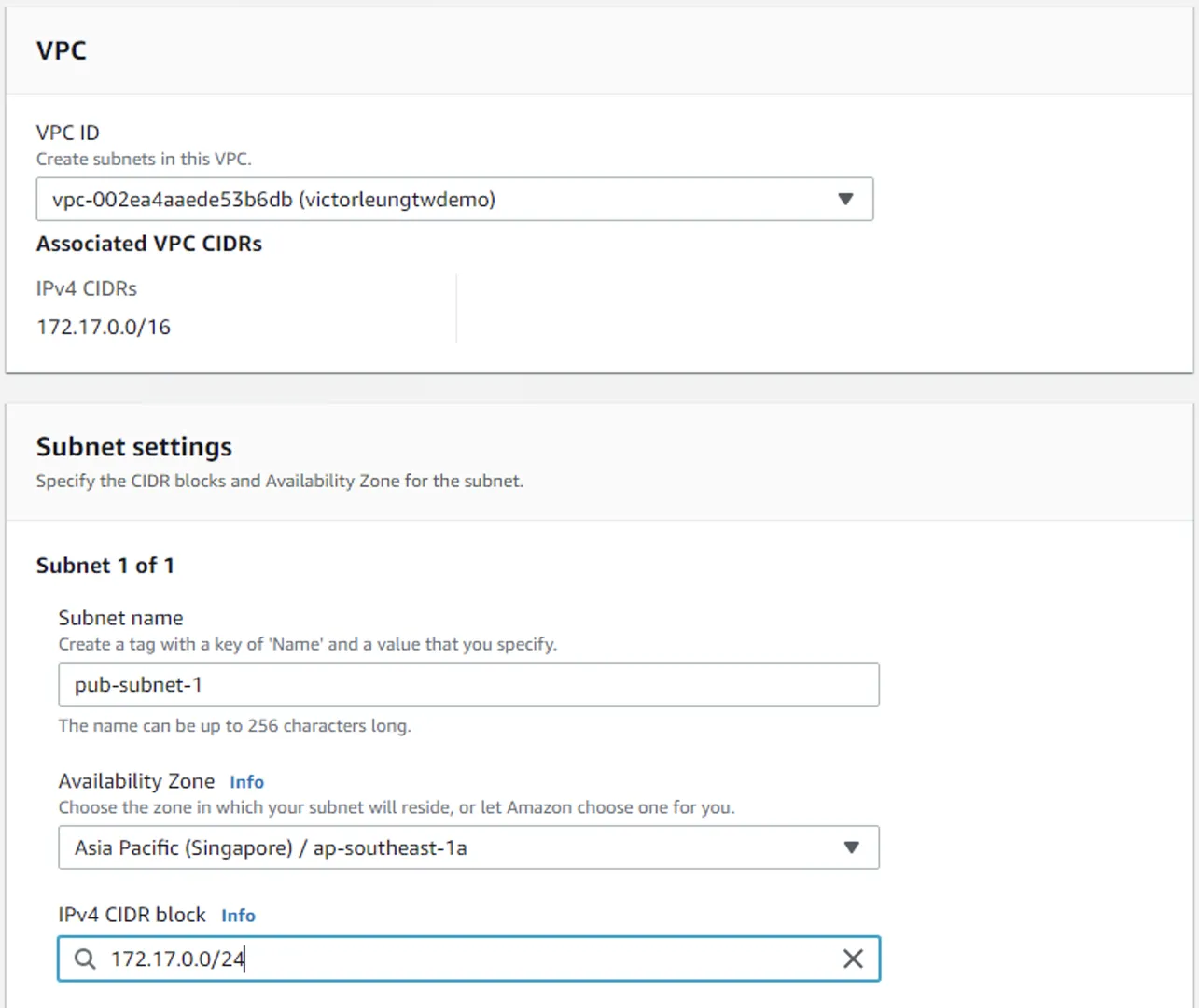Open Info link next to Availability Zone

[x=246, y=782]
